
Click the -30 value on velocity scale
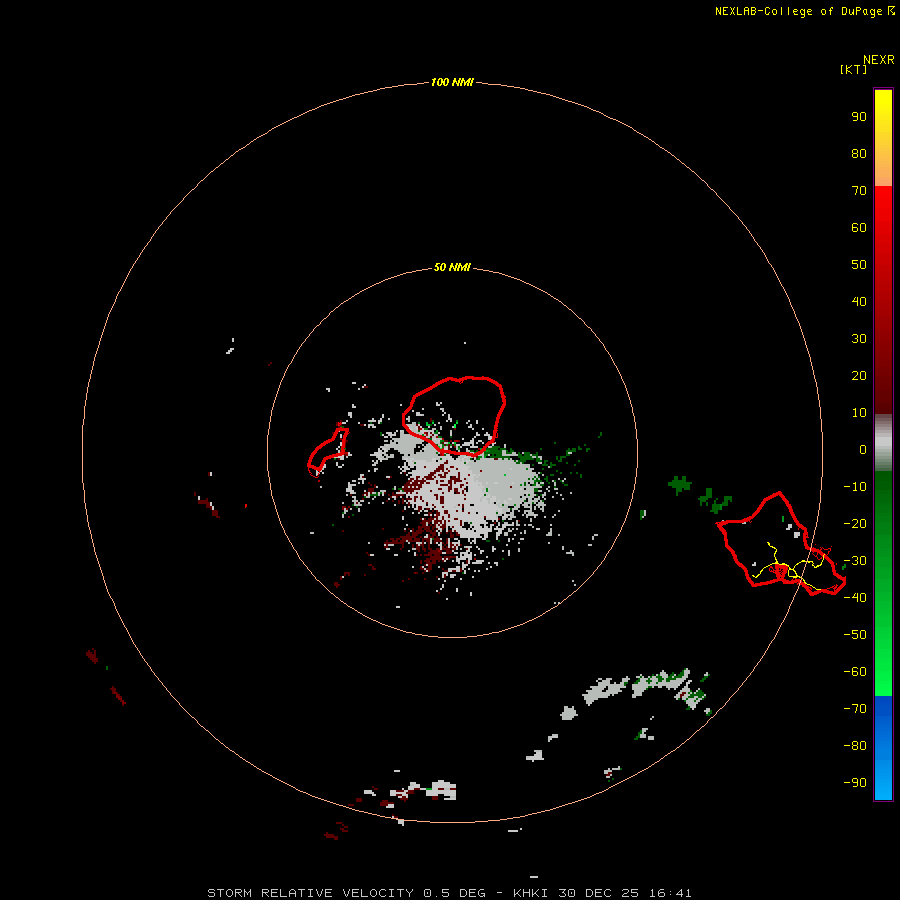(855, 561)
